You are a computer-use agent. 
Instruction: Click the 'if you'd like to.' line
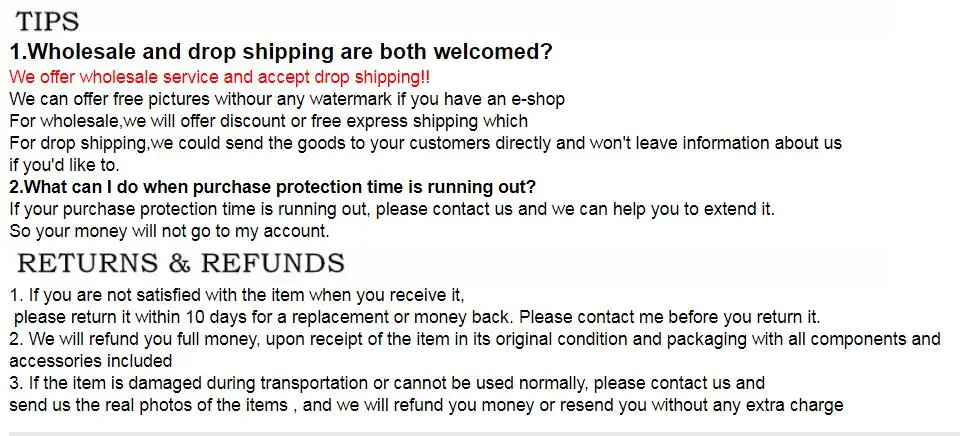tap(64, 165)
